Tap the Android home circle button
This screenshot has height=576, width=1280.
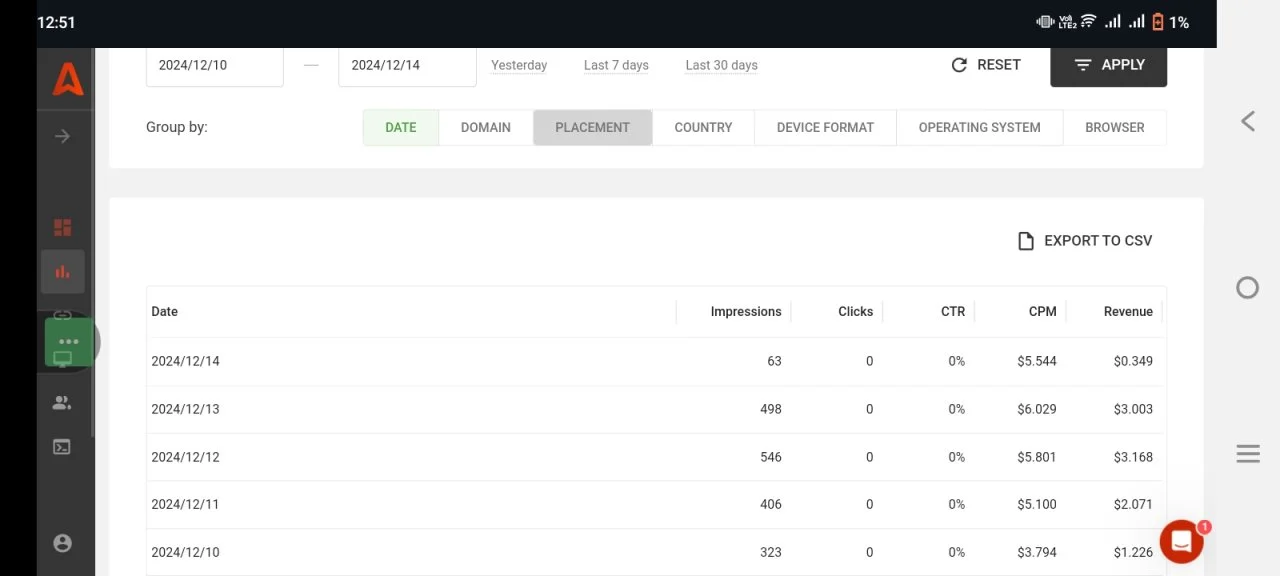(1247, 288)
